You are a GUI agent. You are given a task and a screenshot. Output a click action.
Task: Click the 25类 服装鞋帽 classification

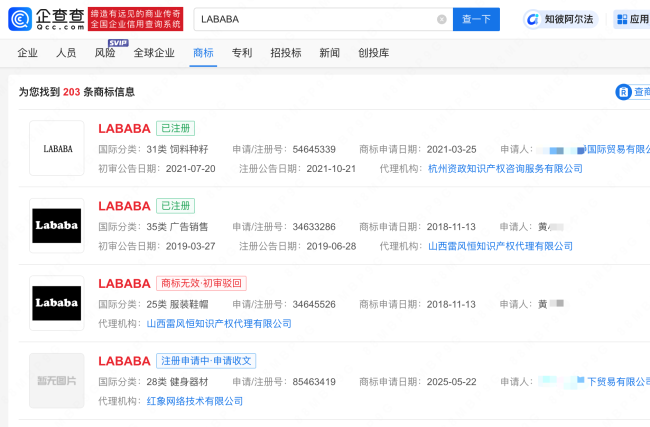click(x=177, y=304)
